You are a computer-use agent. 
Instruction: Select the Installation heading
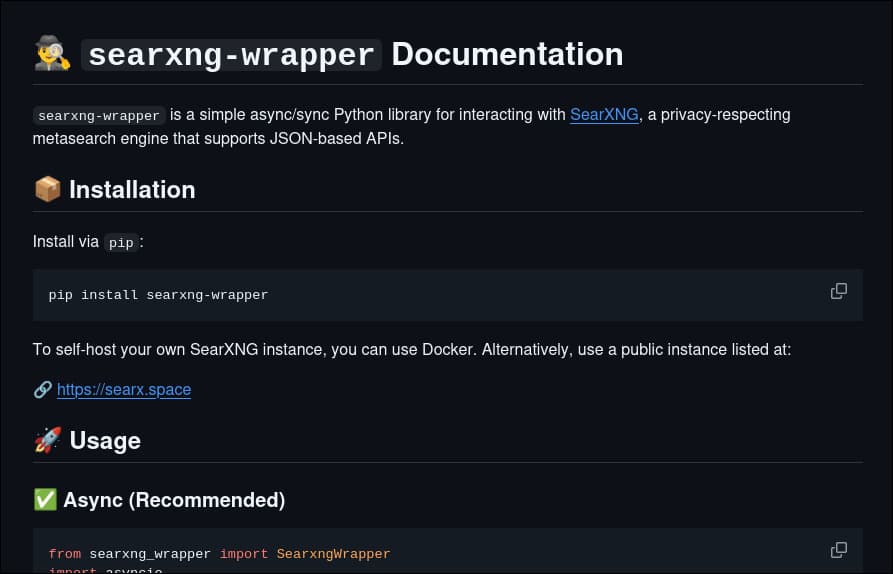point(132,190)
